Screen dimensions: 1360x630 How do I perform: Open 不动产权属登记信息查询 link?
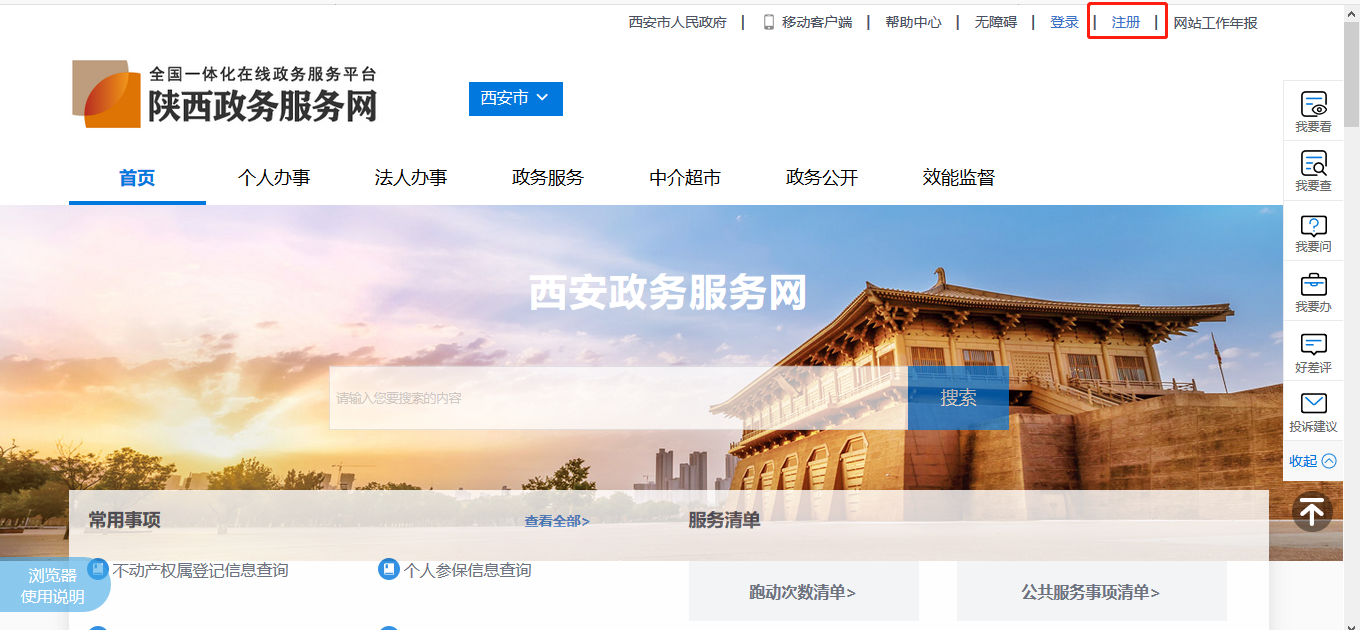coord(200,570)
